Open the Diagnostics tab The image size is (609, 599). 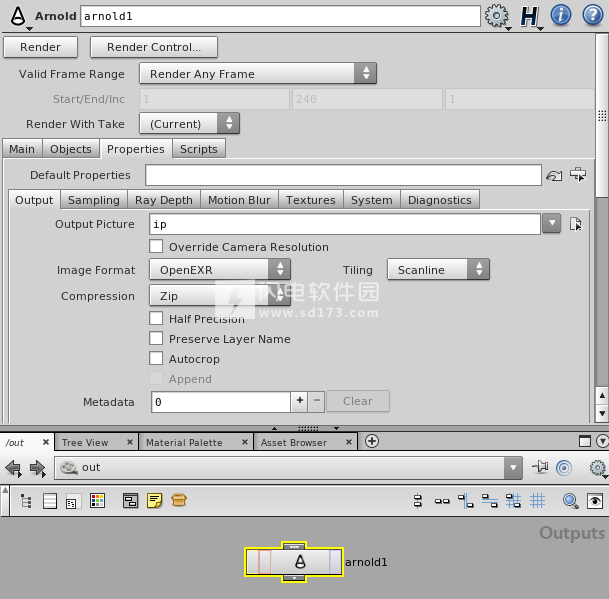tap(440, 200)
